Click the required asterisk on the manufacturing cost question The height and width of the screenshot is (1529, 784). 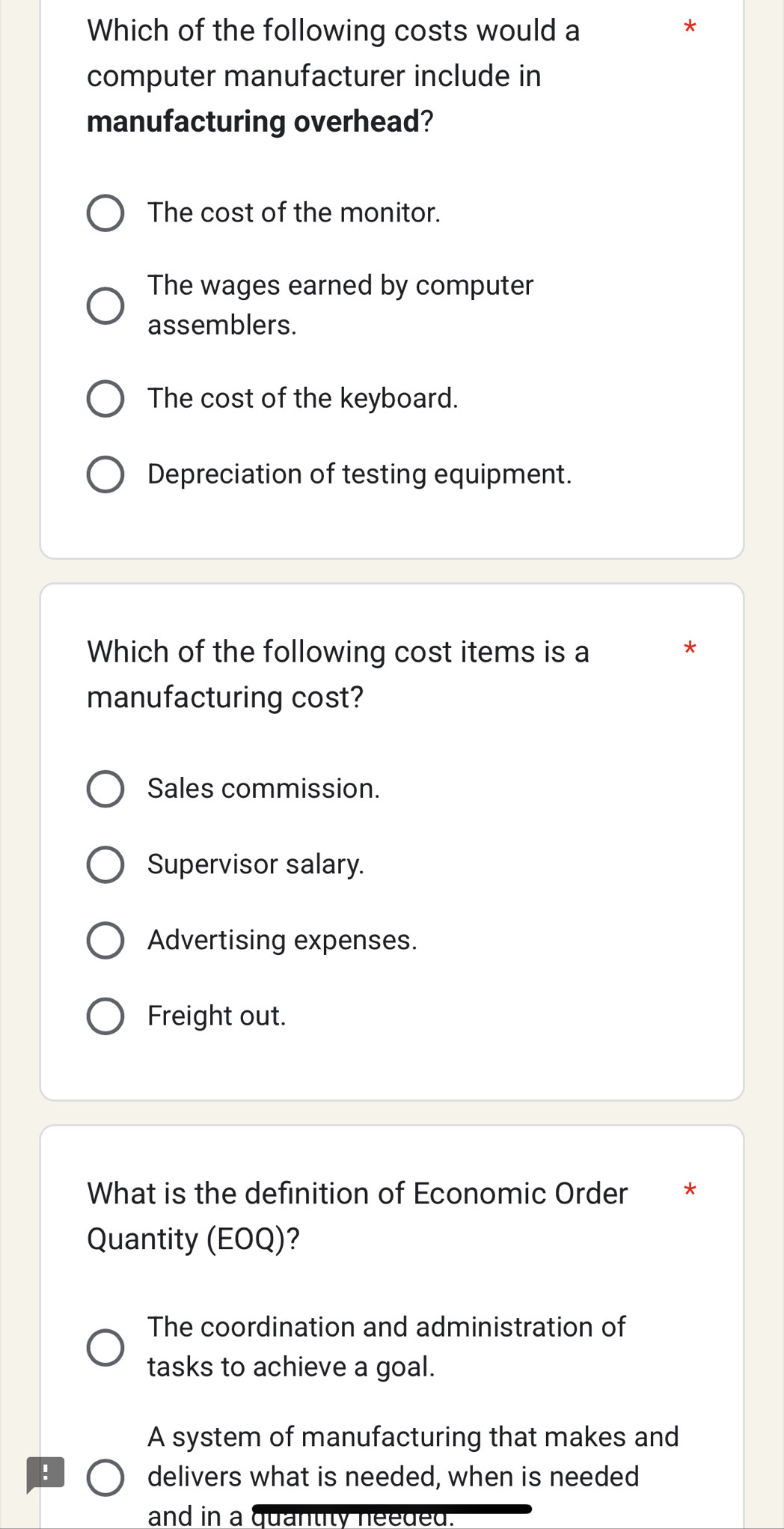point(690,649)
